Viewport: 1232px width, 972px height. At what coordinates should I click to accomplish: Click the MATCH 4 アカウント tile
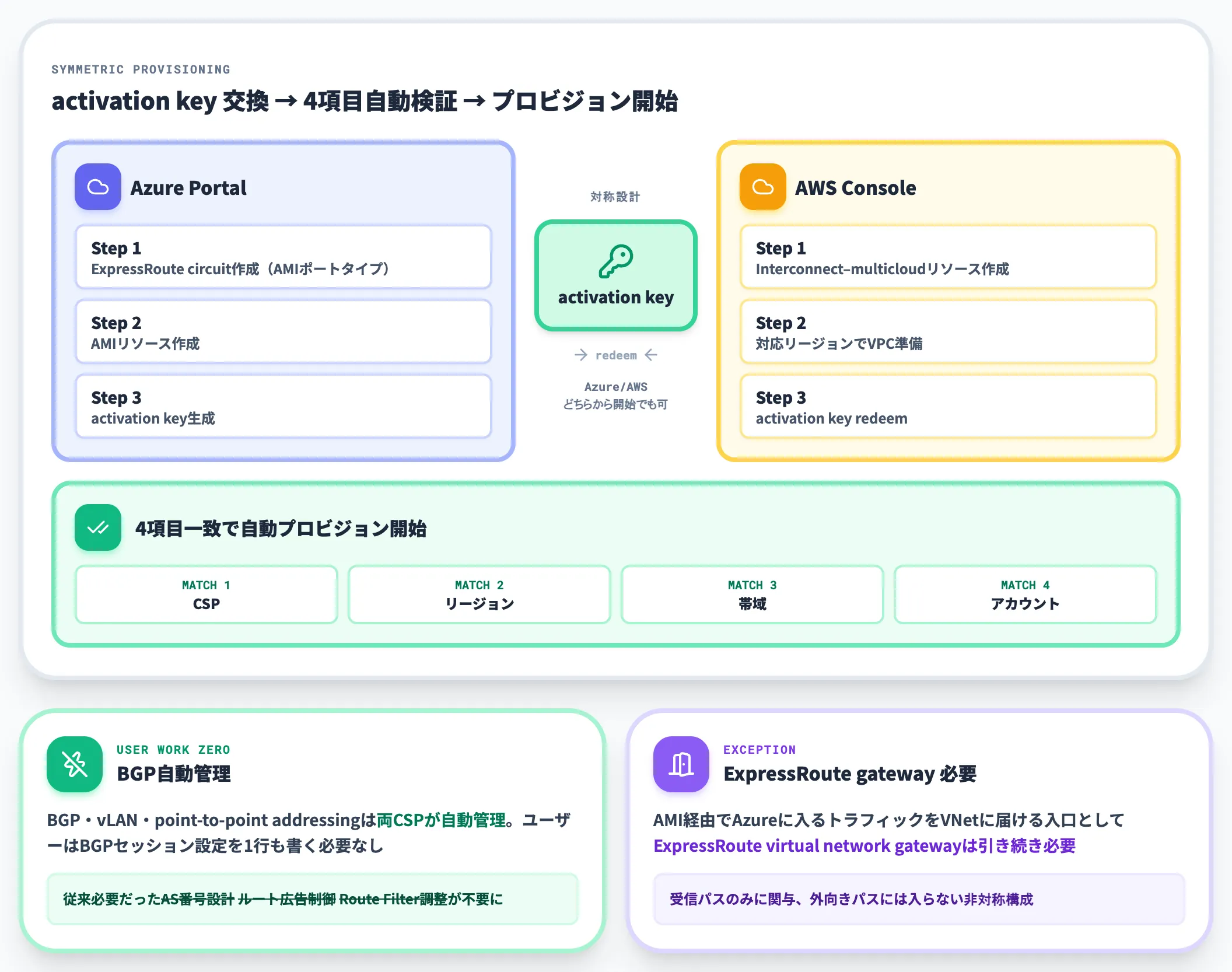click(x=1025, y=595)
